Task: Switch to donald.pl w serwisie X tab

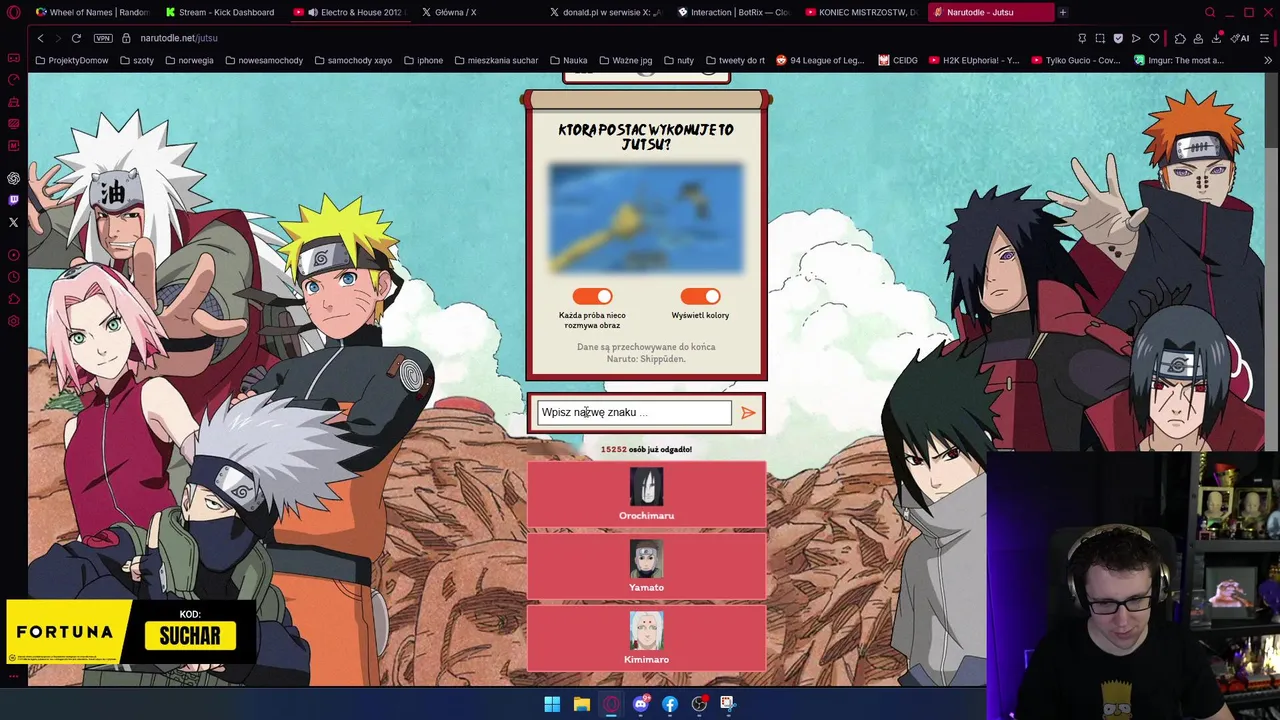Action: 605,12
